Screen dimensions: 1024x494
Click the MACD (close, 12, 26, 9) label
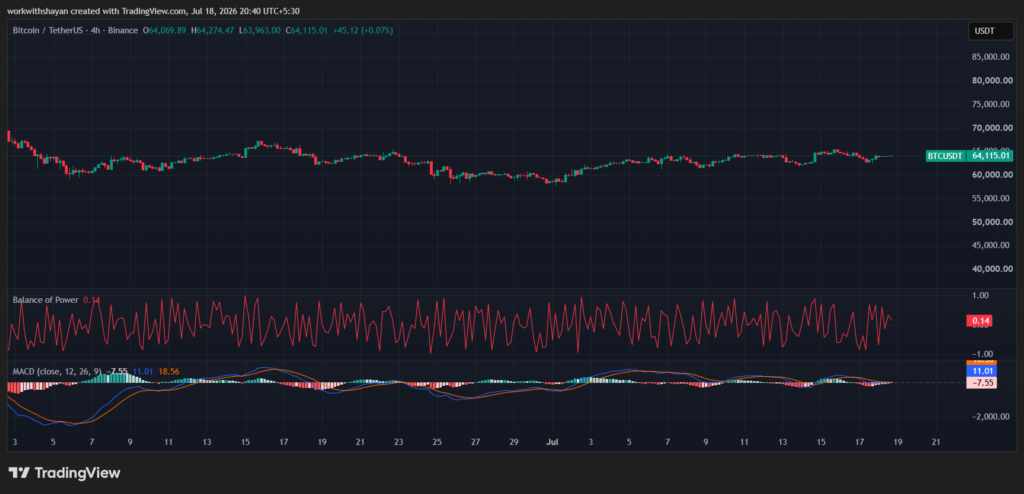(57, 371)
